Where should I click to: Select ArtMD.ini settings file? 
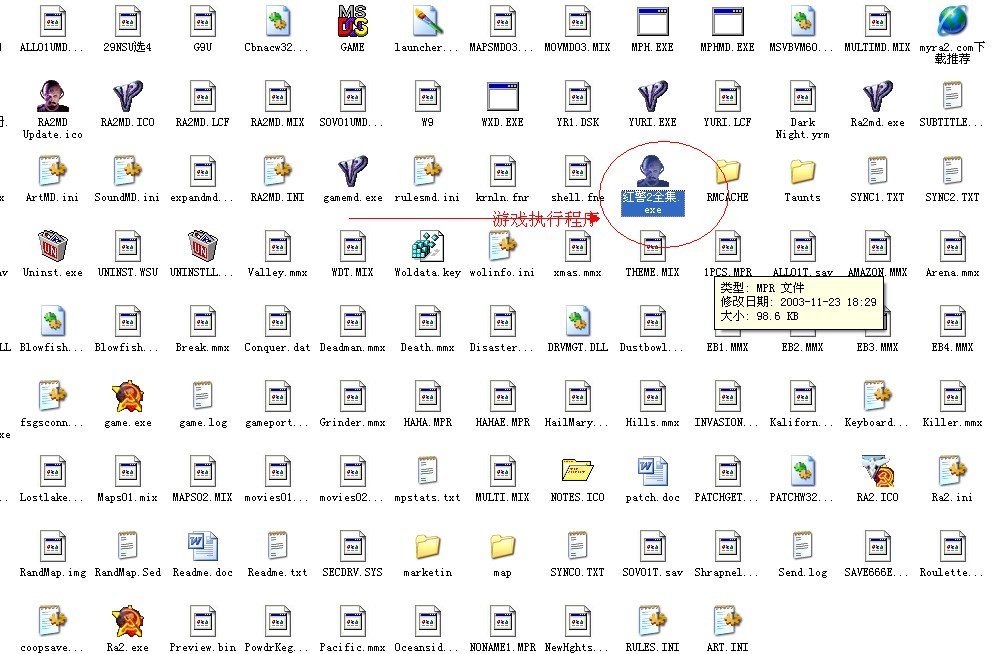coord(53,171)
